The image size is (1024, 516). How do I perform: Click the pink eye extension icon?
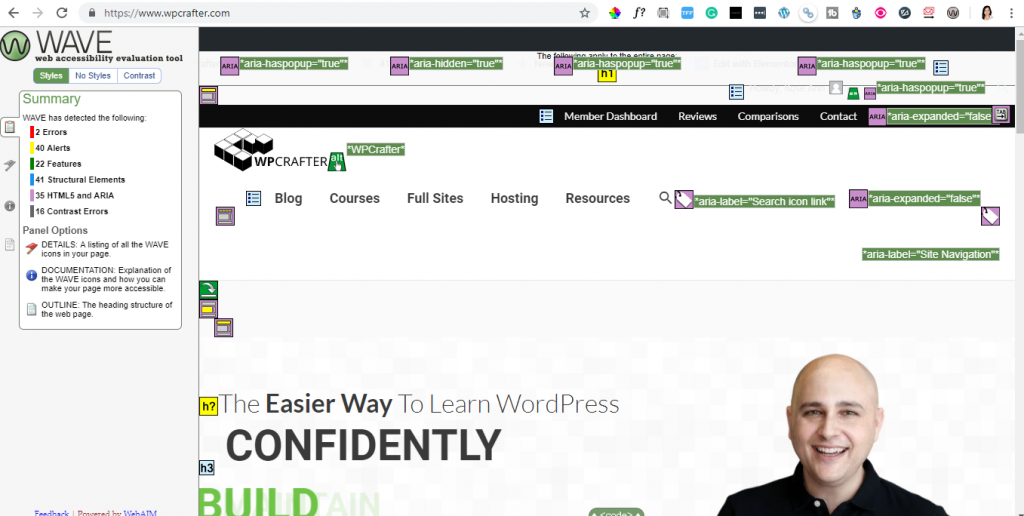(880, 12)
